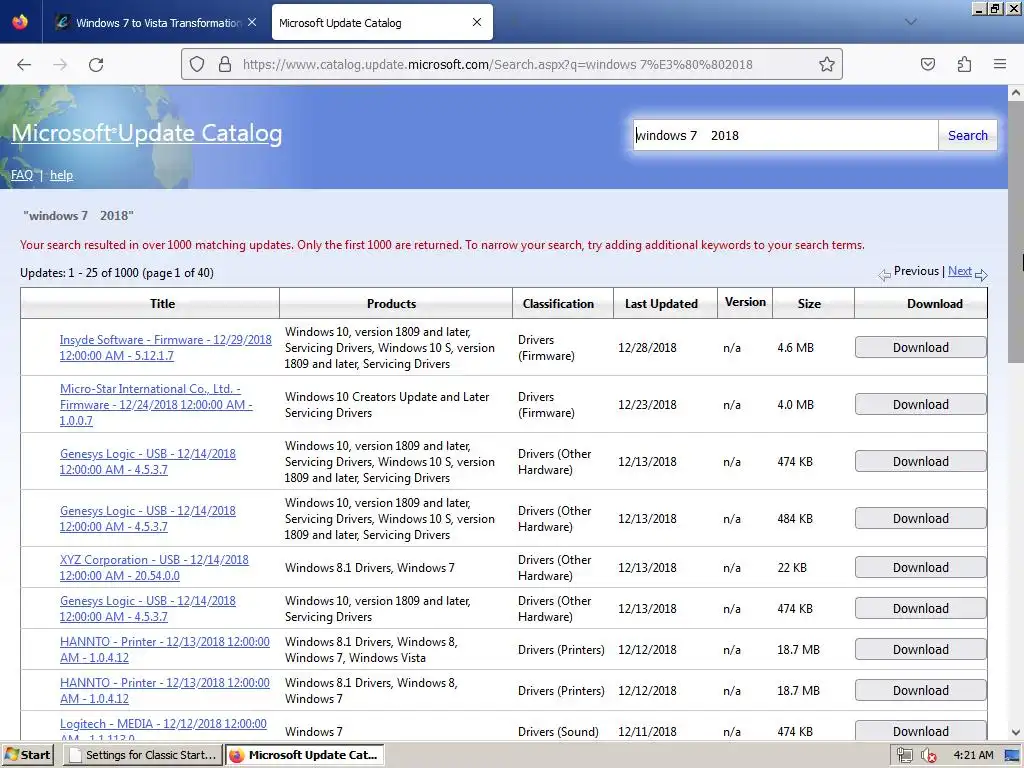Download the Logitech MEDIA sound driver
Screen dimensions: 1024x768
tap(921, 731)
